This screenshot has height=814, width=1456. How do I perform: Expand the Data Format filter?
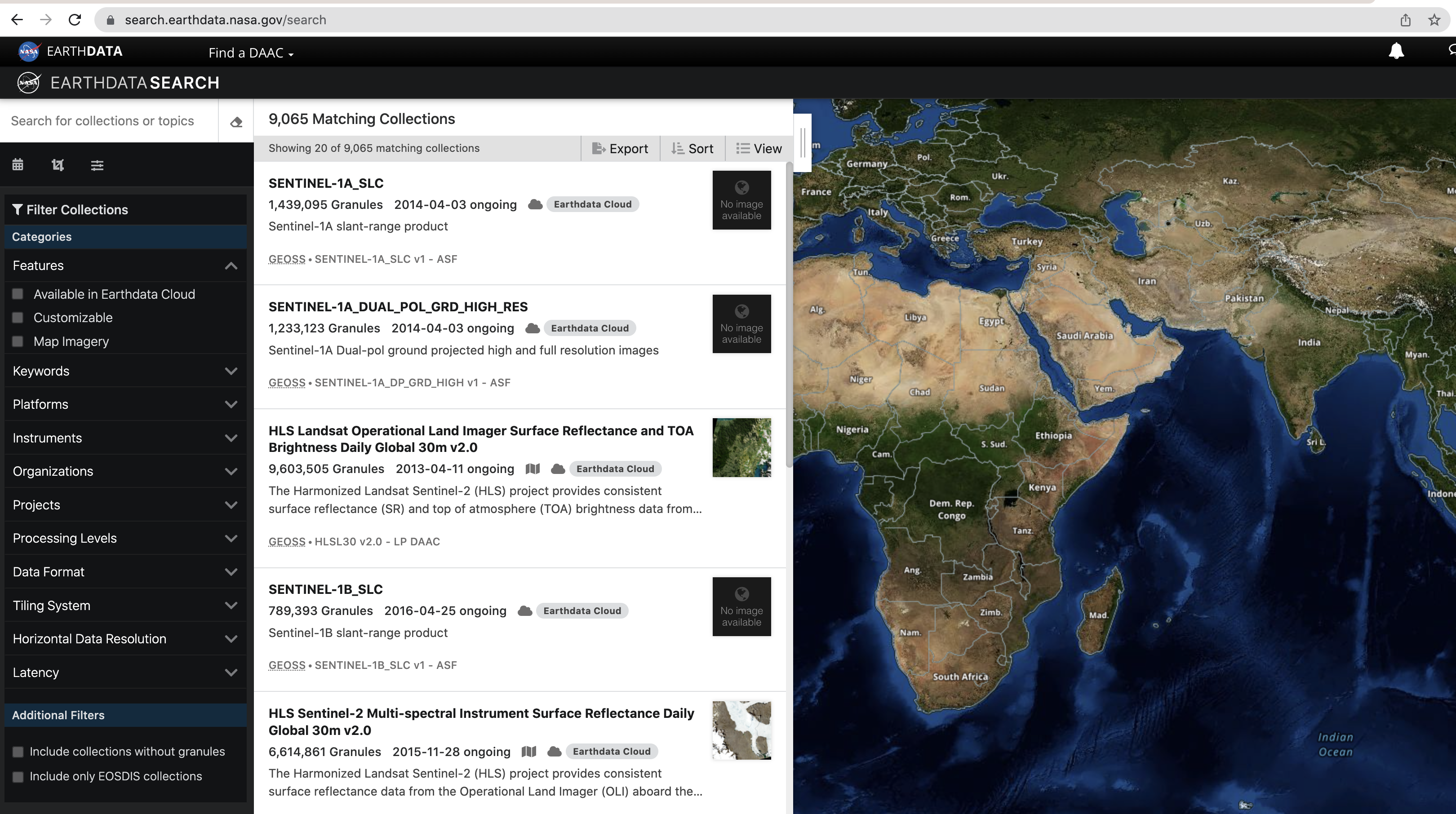pyautogui.click(x=125, y=572)
